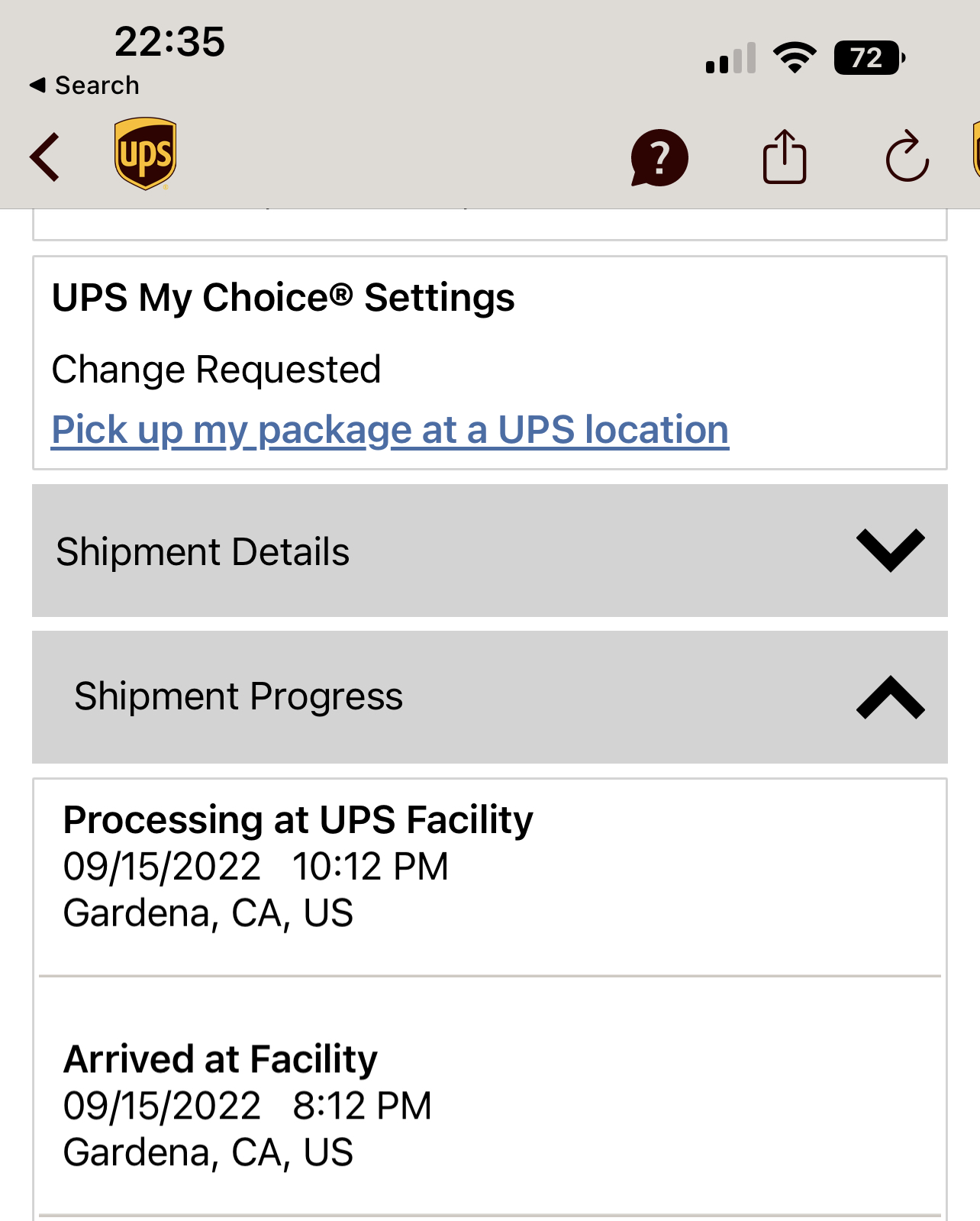Open Pick up my package link
980x1221 pixels.
coord(390,430)
